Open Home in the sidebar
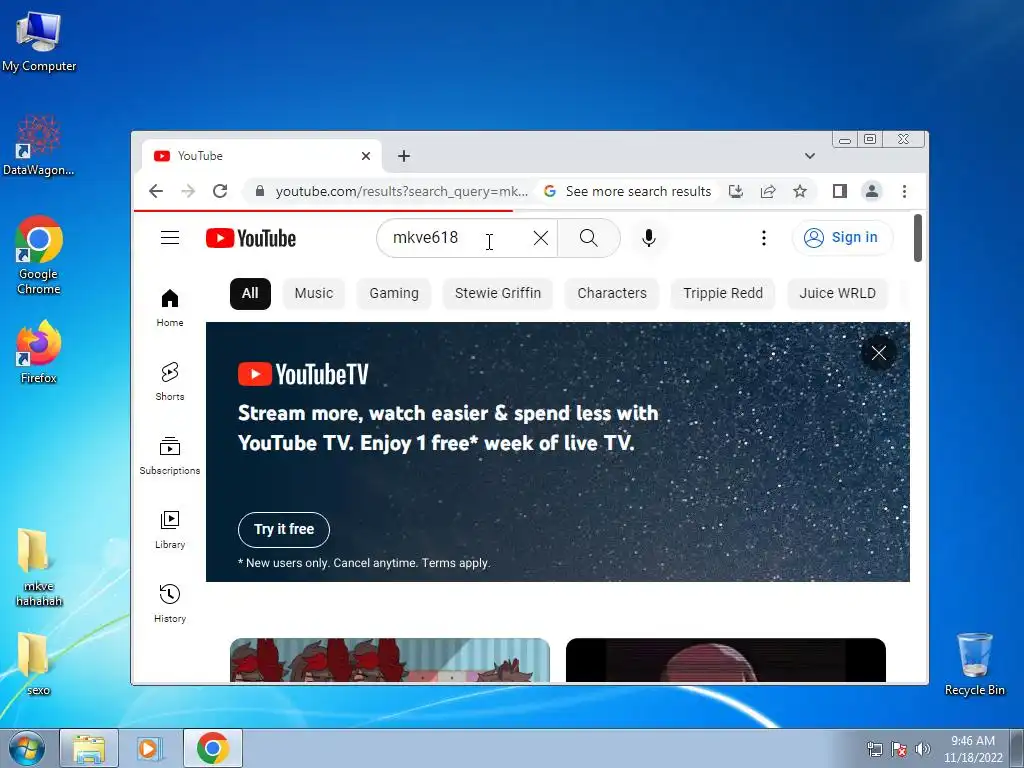This screenshot has width=1024, height=768. [170, 308]
